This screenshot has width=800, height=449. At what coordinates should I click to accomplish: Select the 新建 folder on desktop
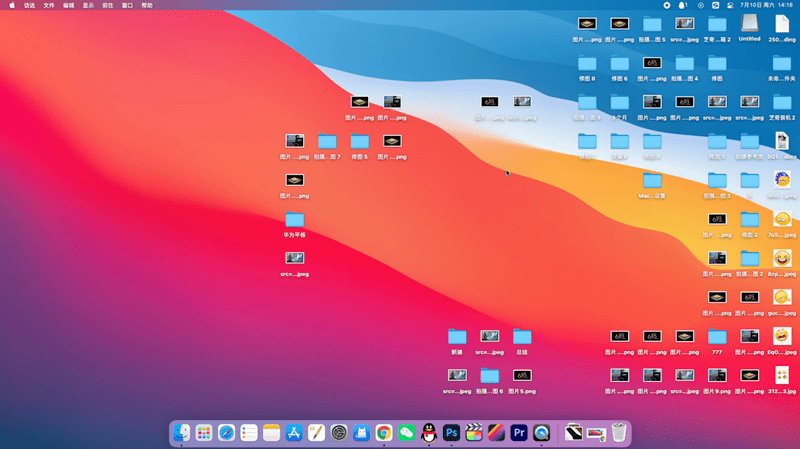click(457, 341)
